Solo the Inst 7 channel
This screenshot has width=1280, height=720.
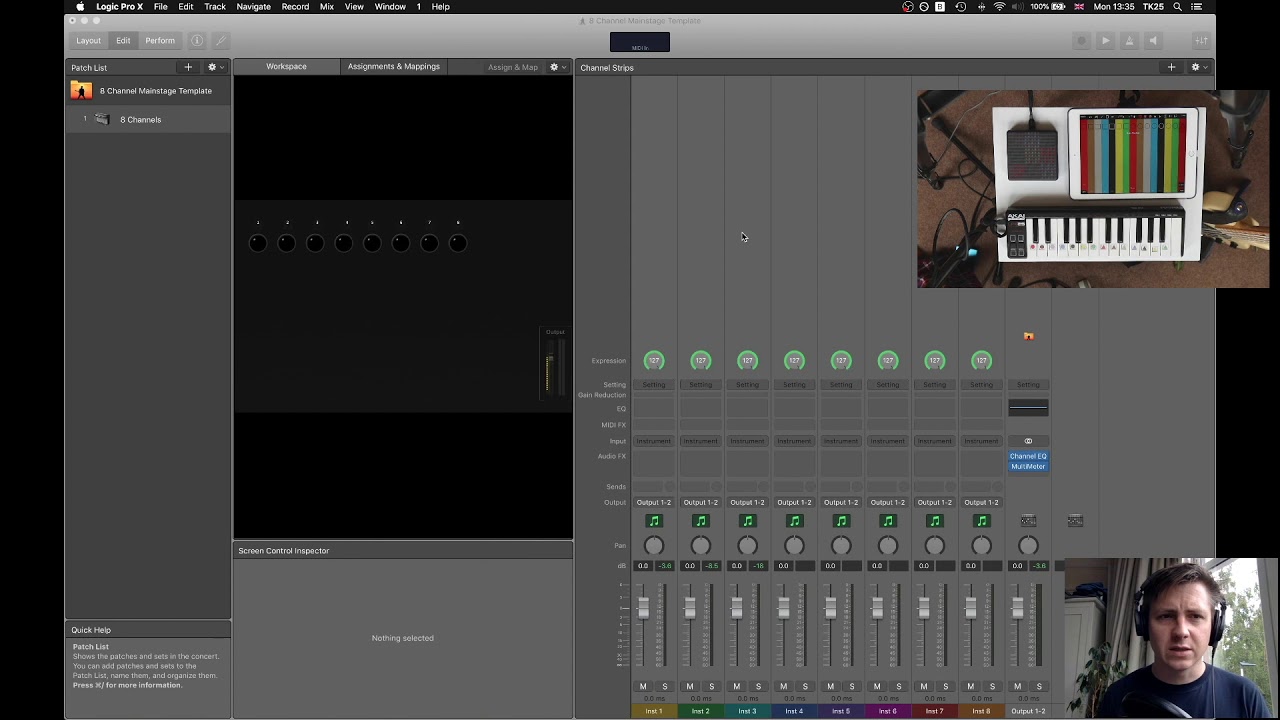tap(946, 687)
